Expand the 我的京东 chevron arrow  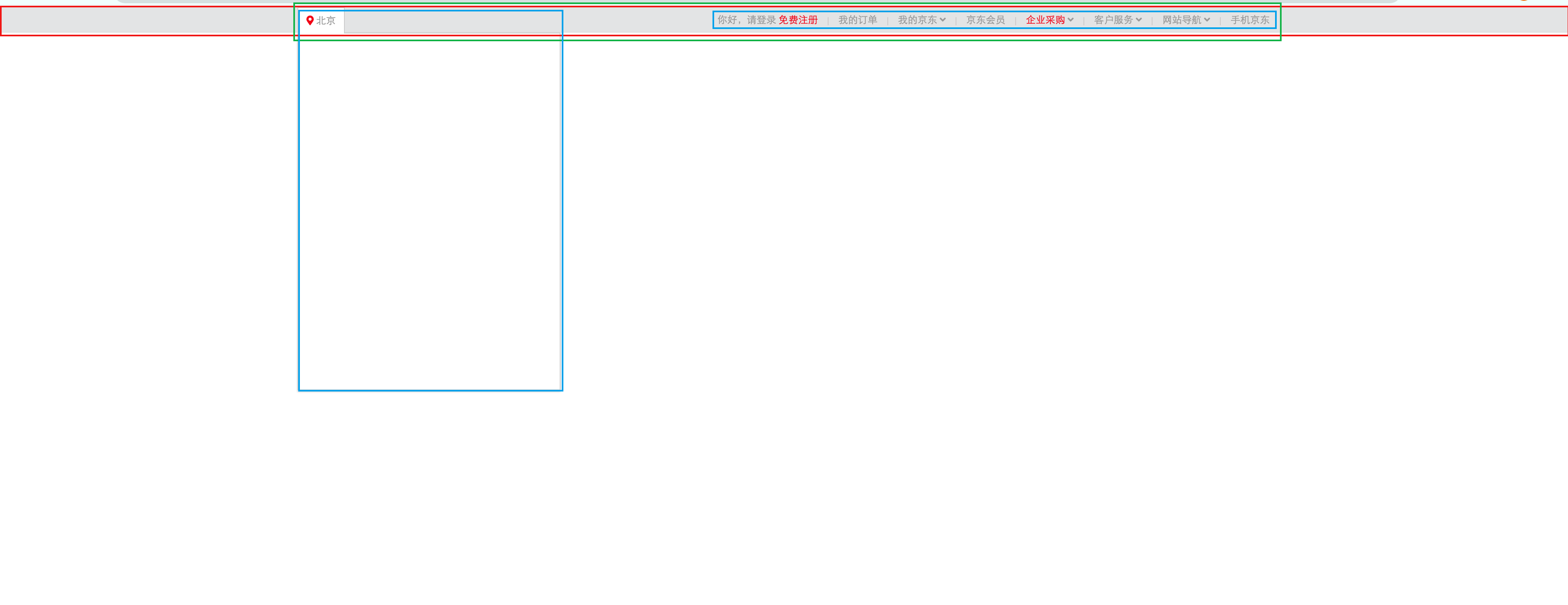tap(943, 20)
